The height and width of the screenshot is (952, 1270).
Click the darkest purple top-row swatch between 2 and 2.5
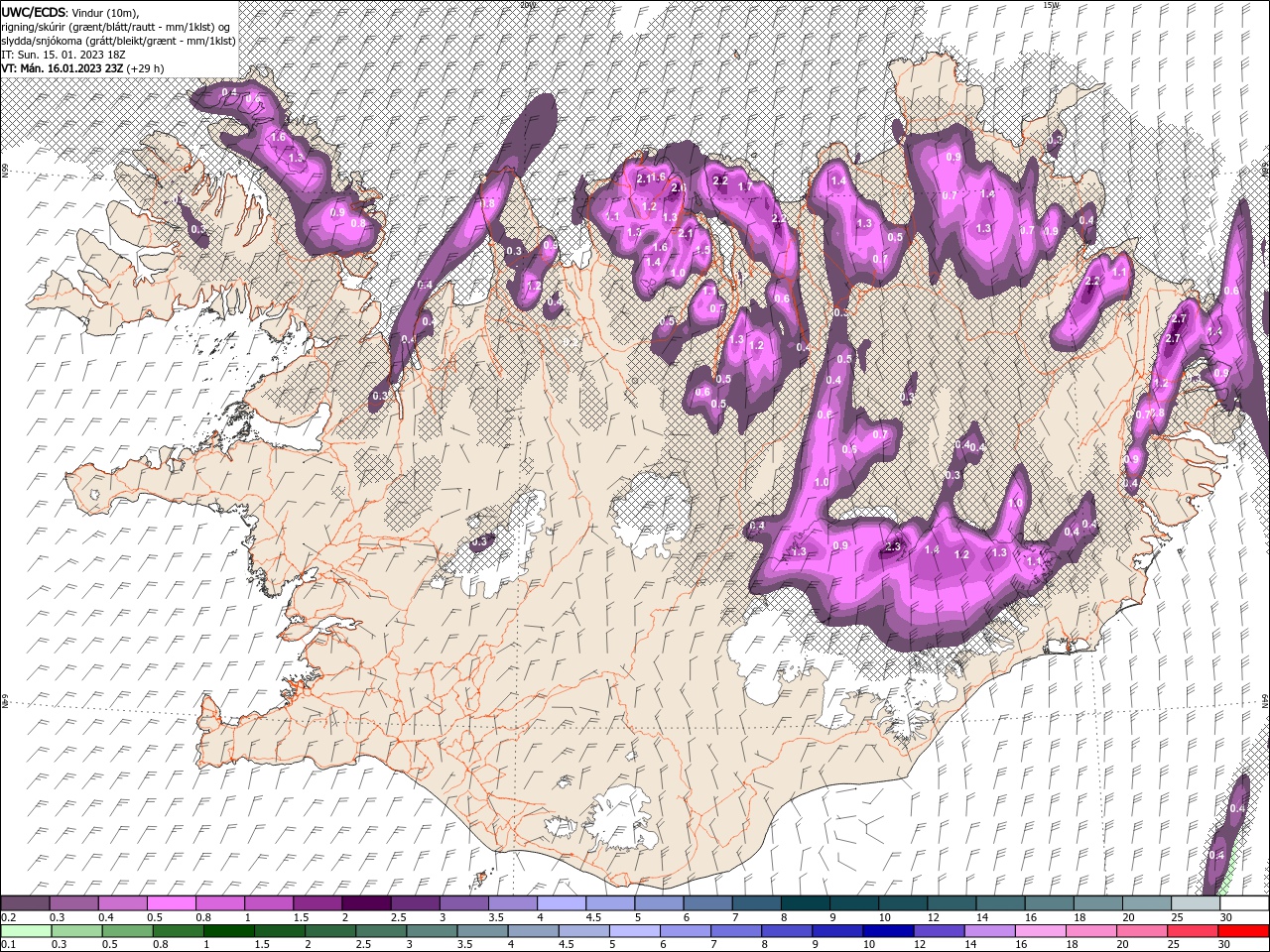tap(366, 903)
